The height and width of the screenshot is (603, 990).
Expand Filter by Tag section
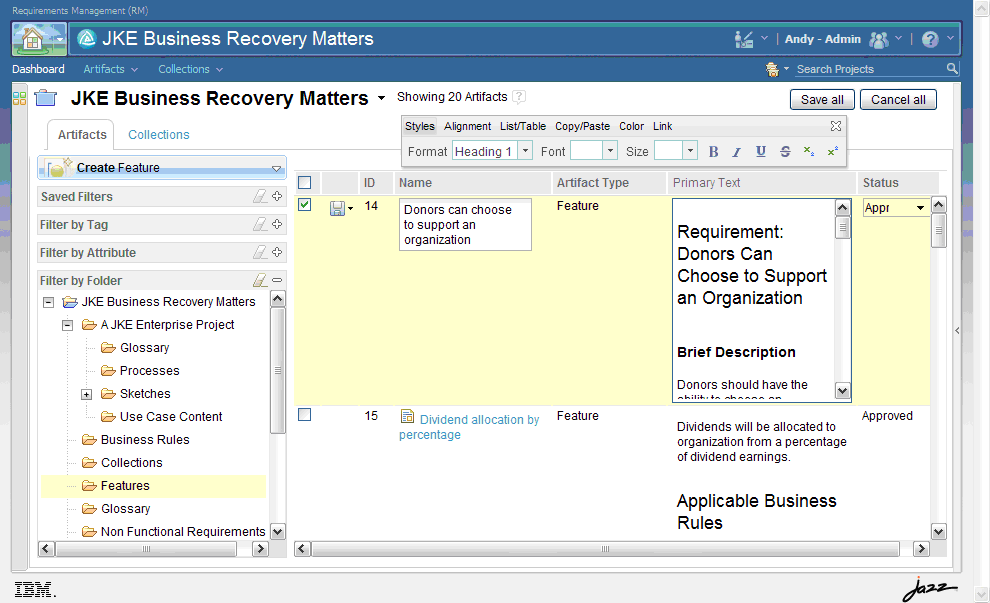277,224
